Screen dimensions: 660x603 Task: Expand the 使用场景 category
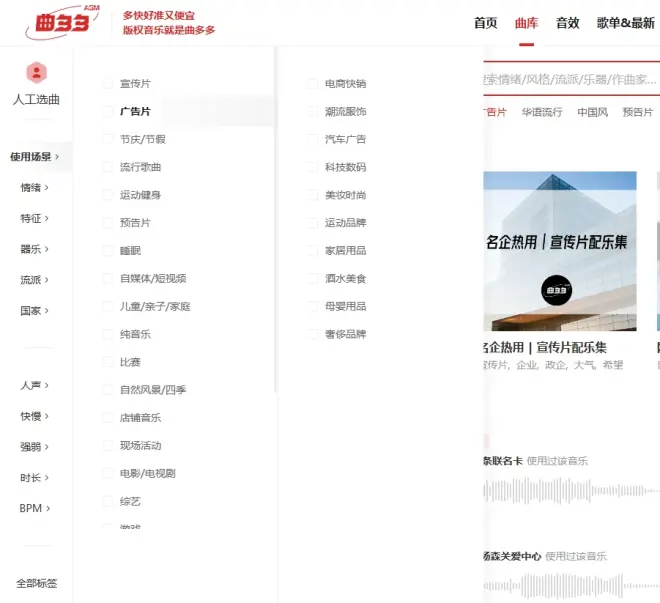click(35, 157)
